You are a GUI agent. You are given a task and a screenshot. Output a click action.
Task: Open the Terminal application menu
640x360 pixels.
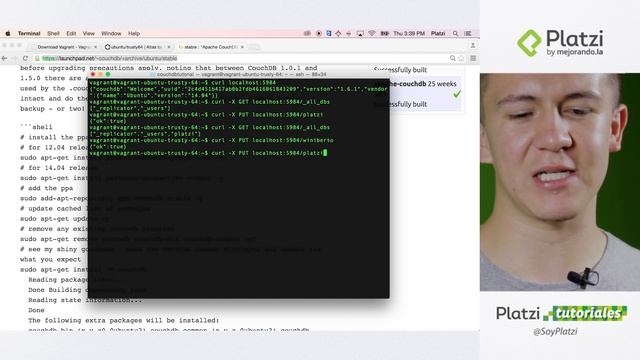tap(29, 33)
